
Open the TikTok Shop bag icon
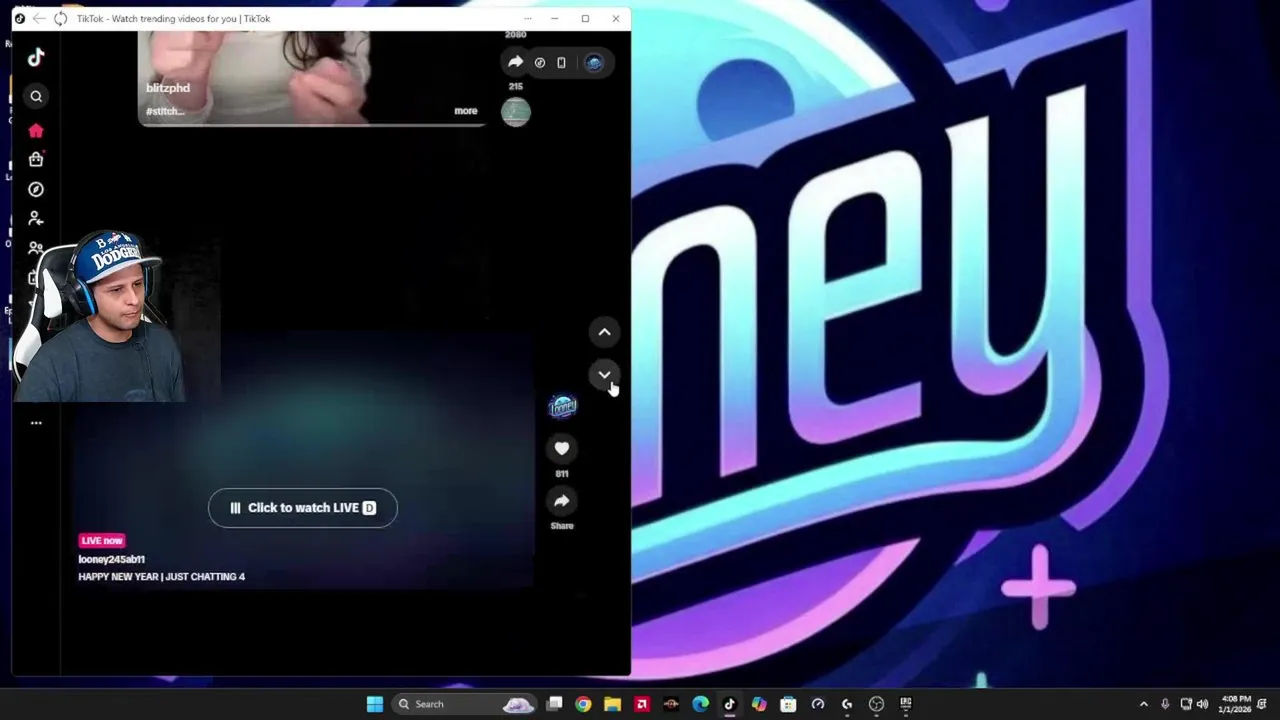[x=36, y=159]
